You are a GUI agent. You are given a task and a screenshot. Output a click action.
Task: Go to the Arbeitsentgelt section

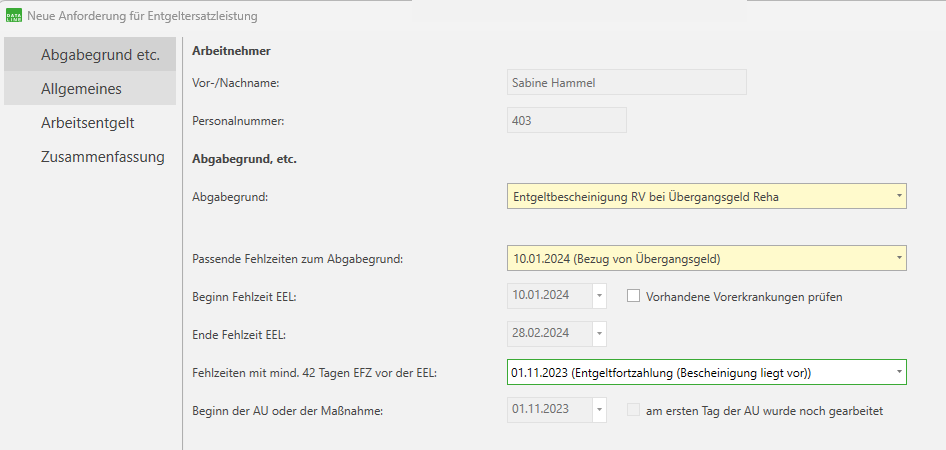90,123
